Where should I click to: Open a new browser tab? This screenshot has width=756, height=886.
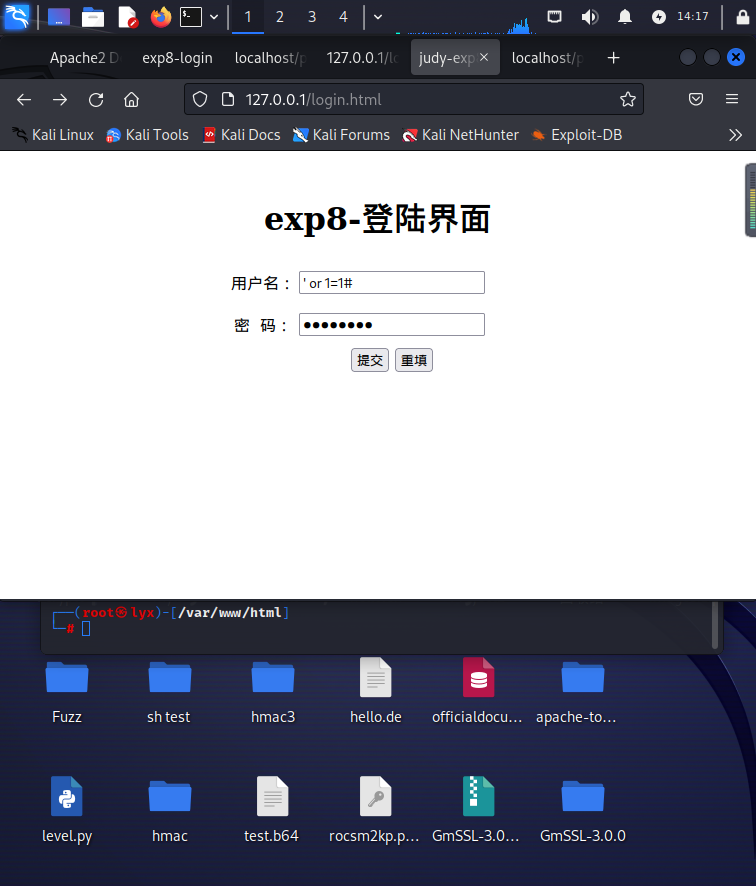tap(613, 58)
